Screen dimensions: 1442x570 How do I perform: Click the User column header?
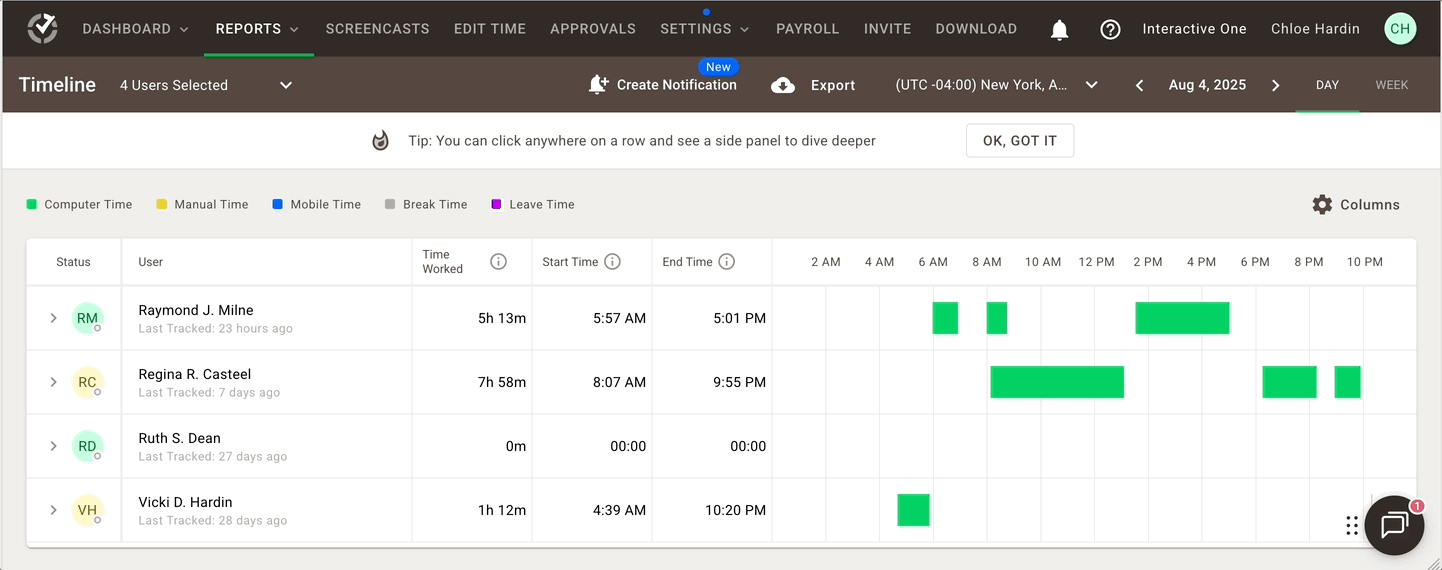coord(151,262)
